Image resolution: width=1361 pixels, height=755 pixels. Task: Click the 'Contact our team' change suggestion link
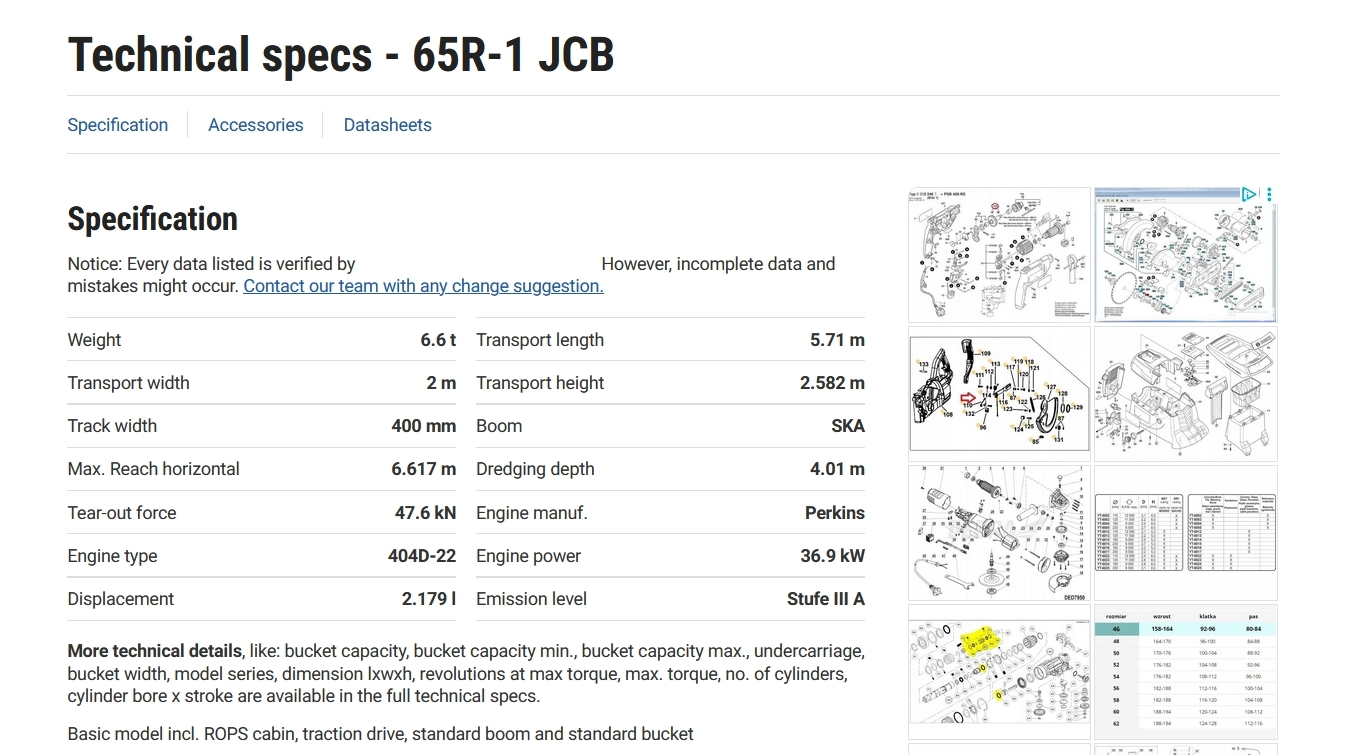click(423, 286)
